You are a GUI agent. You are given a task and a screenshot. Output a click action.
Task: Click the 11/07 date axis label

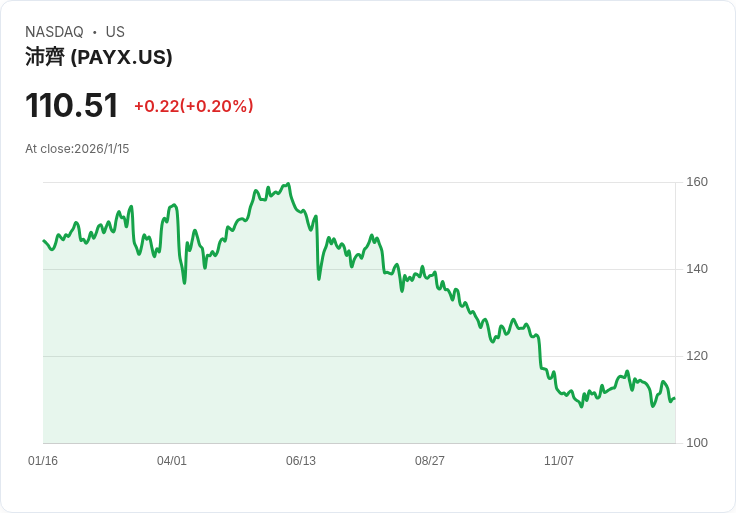coord(559,460)
